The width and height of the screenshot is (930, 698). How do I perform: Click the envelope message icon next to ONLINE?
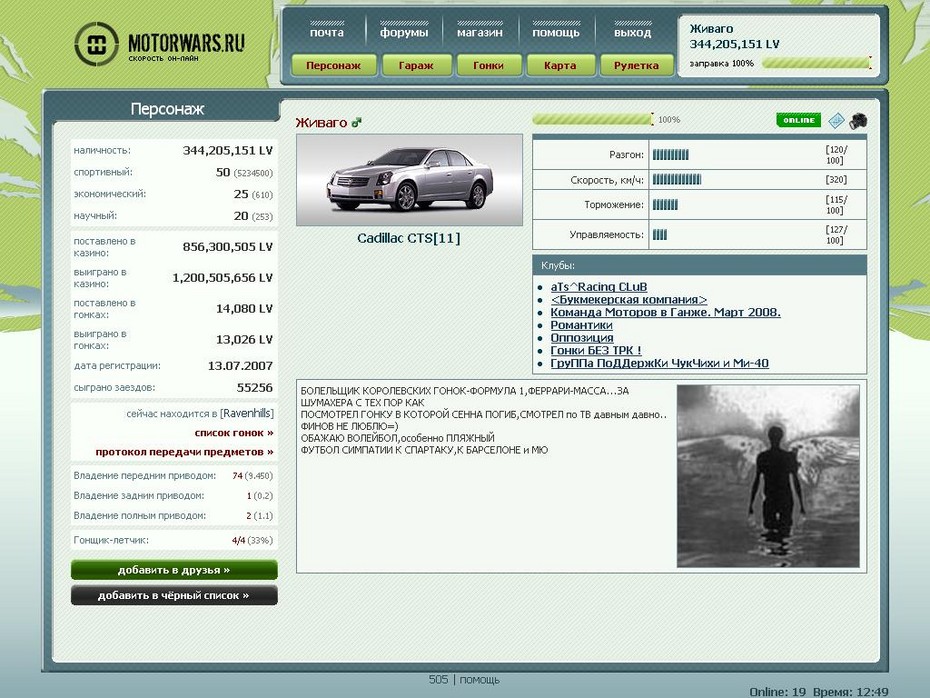tap(836, 120)
